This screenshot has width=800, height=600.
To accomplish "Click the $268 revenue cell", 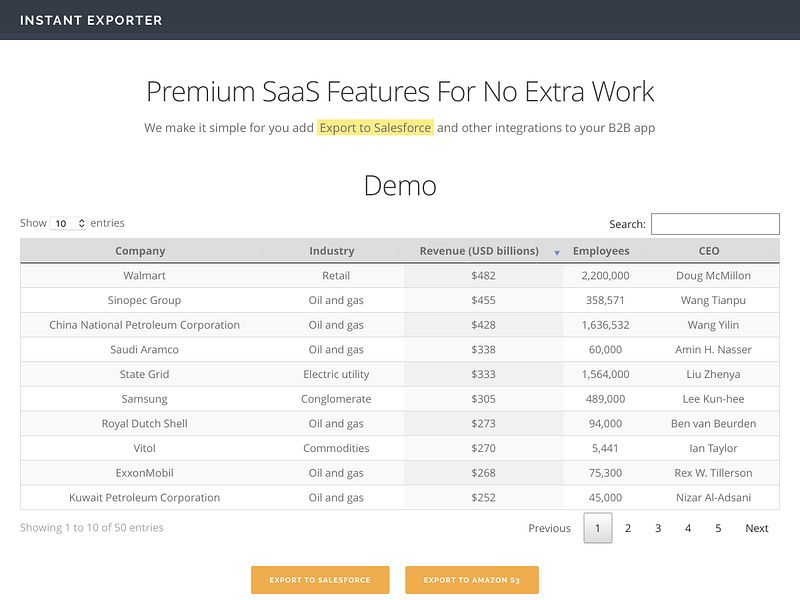I will pos(483,473).
